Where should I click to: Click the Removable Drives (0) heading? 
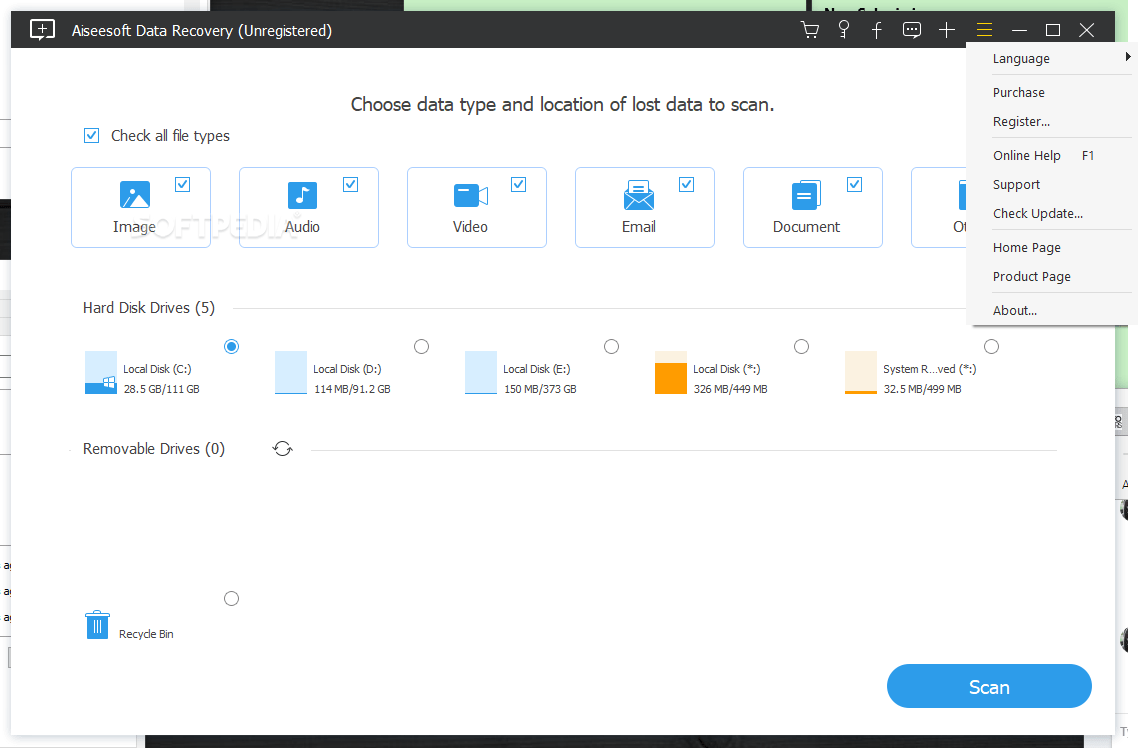click(x=154, y=449)
